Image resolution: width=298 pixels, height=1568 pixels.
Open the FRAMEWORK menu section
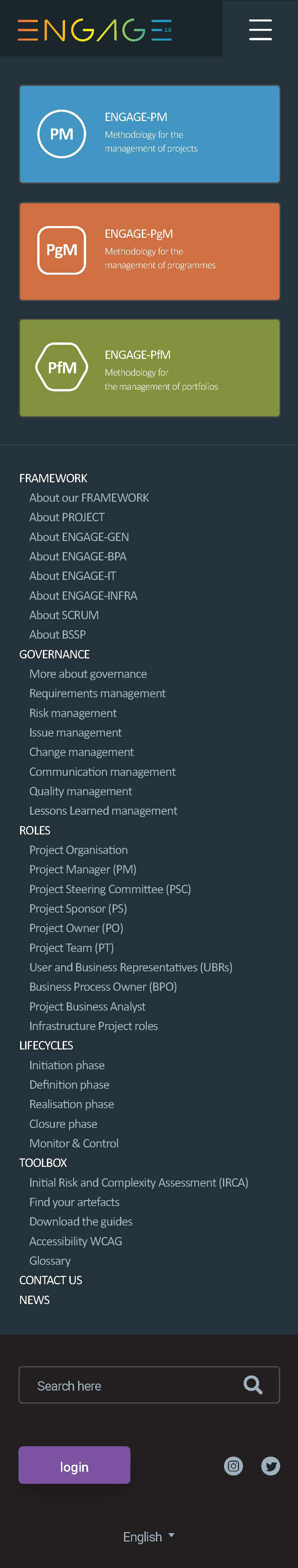[54, 478]
